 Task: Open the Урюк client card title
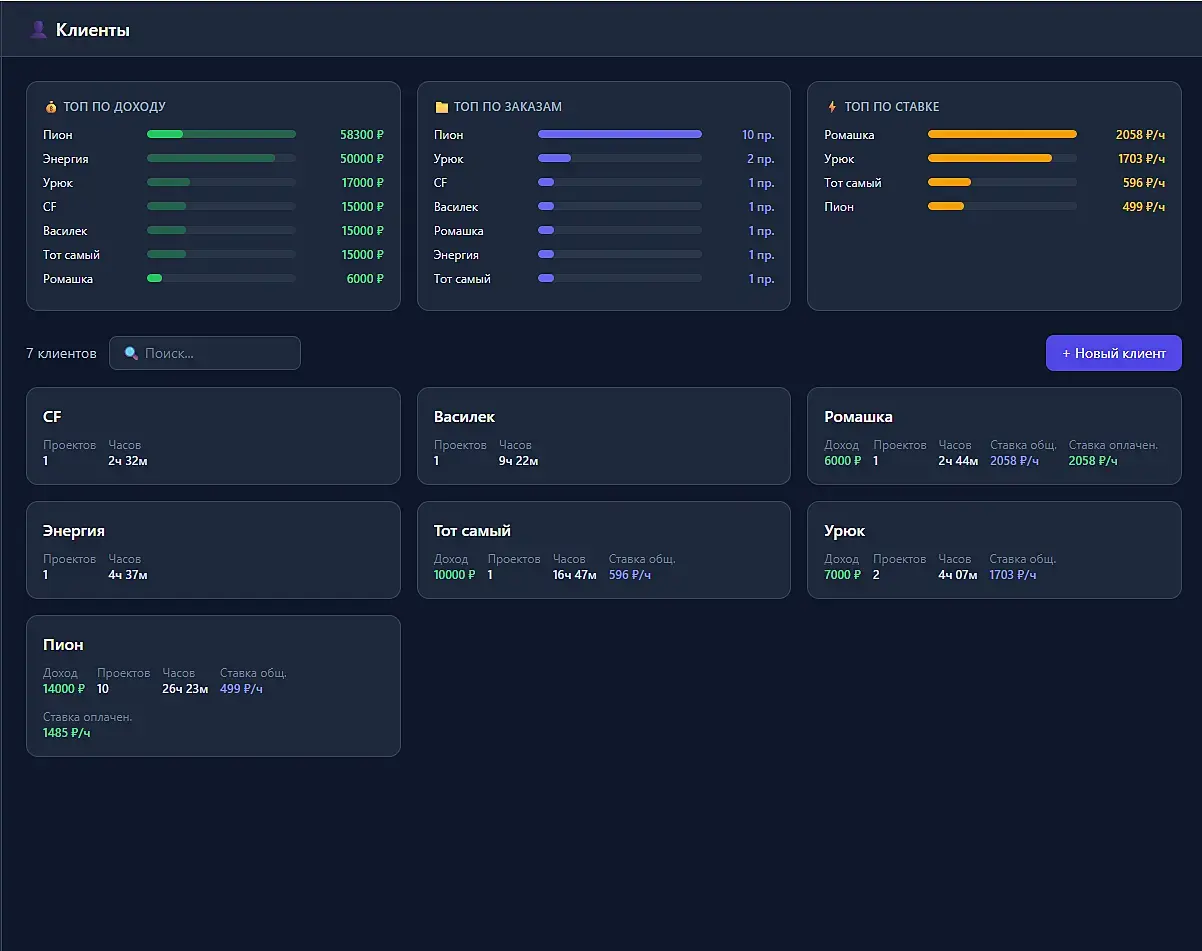845,531
